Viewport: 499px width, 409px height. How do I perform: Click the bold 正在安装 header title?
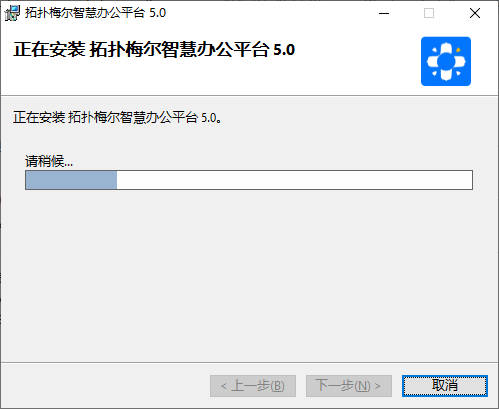pos(154,50)
